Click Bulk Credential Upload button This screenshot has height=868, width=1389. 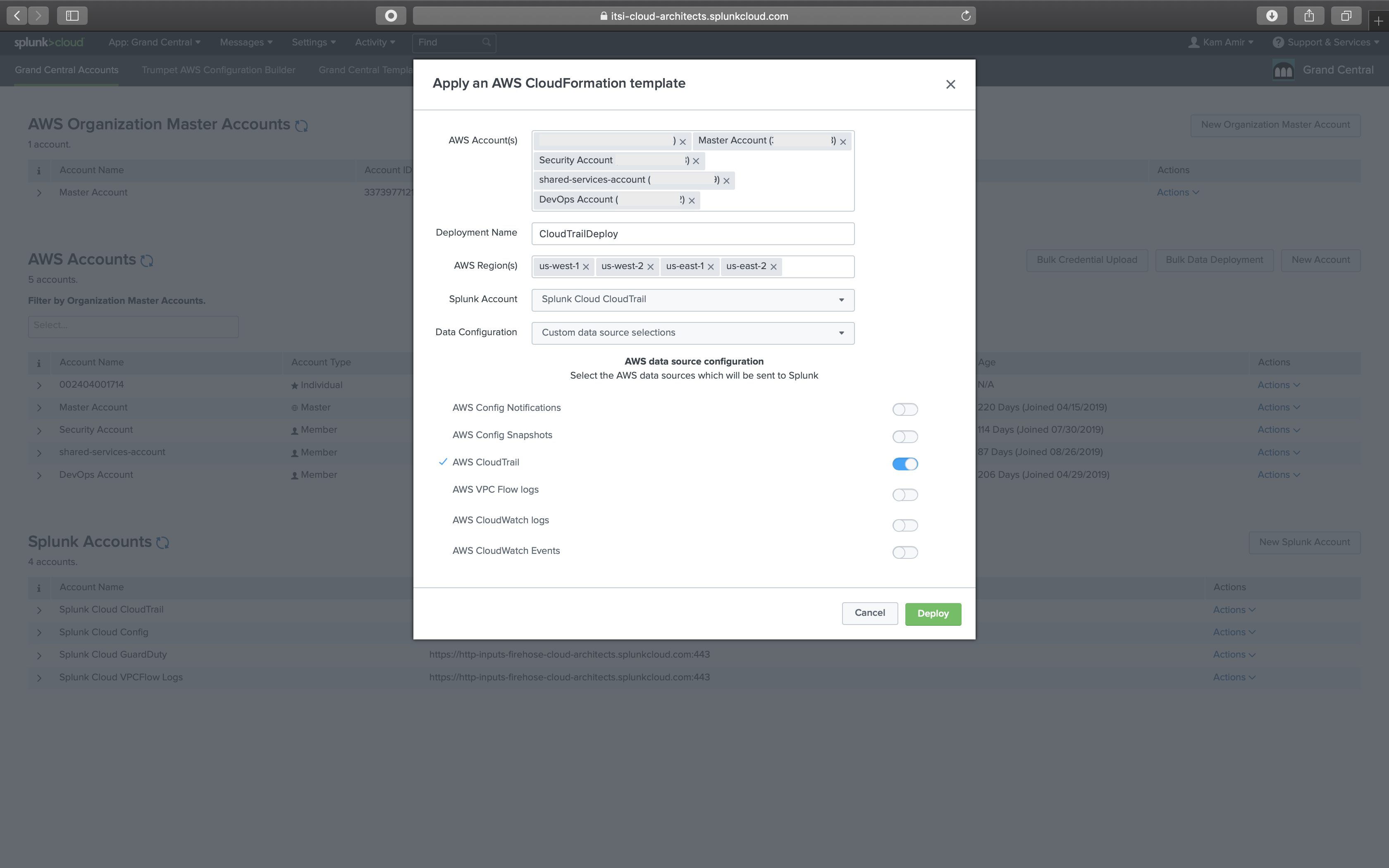1086,260
